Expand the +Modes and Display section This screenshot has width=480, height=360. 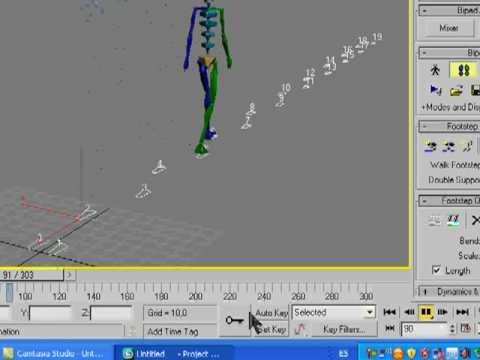[450, 107]
